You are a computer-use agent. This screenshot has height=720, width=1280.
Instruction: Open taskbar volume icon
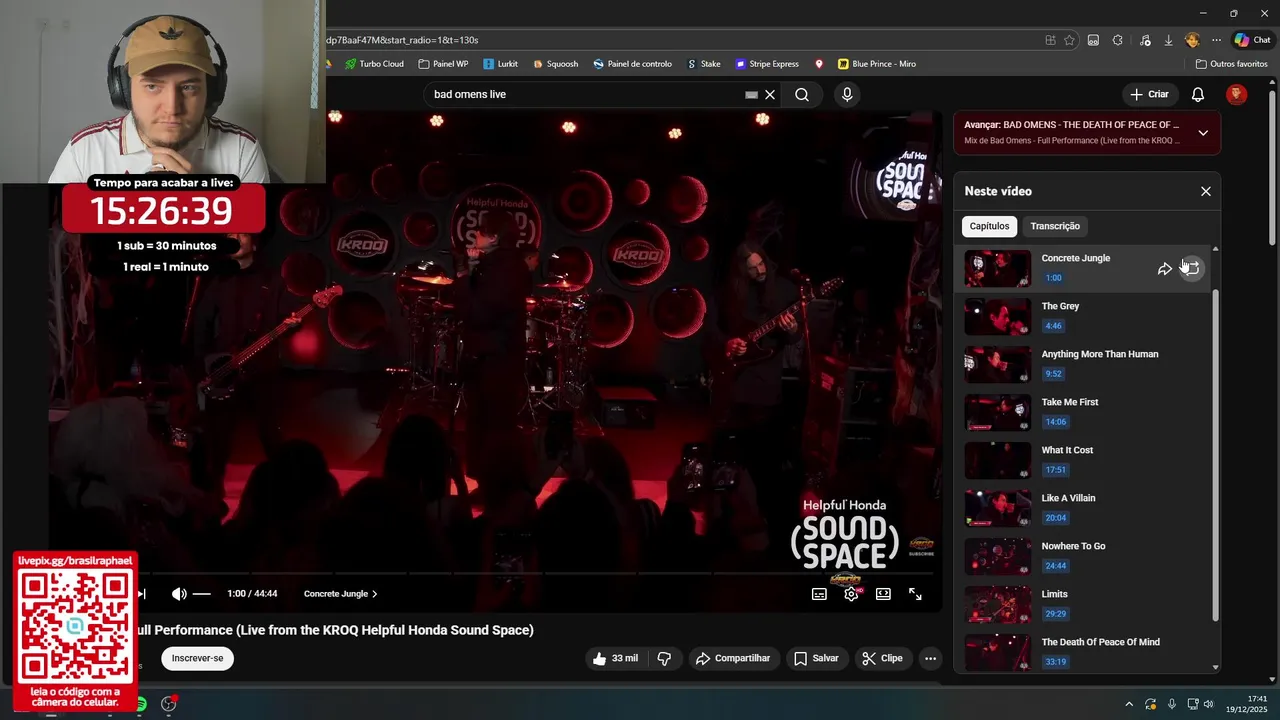point(1209,704)
